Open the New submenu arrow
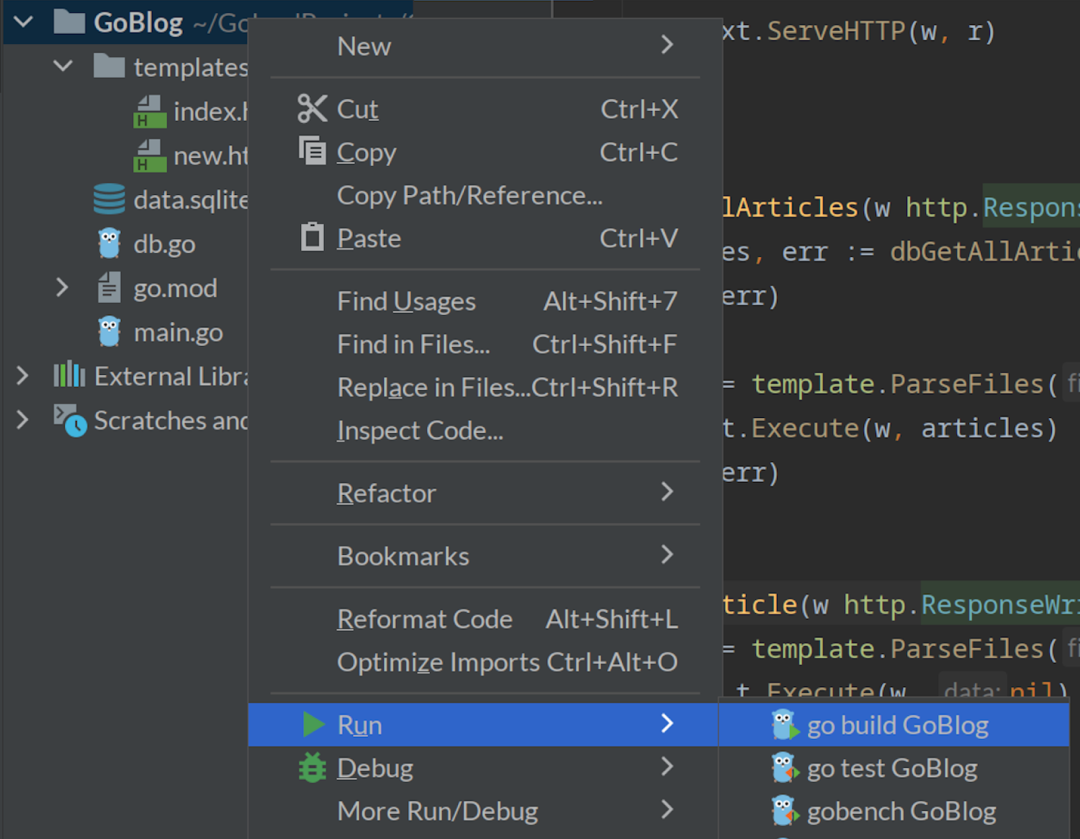1080x839 pixels. 667,45
